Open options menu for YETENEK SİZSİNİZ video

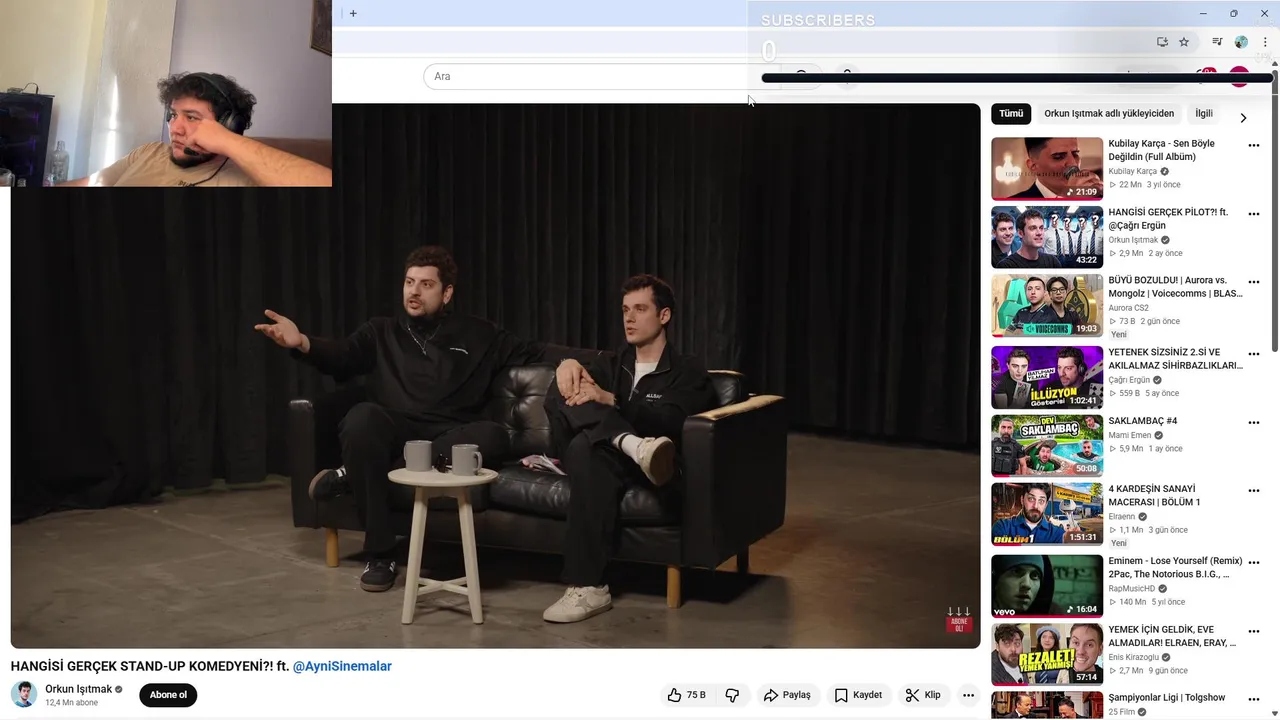pyautogui.click(x=1254, y=355)
